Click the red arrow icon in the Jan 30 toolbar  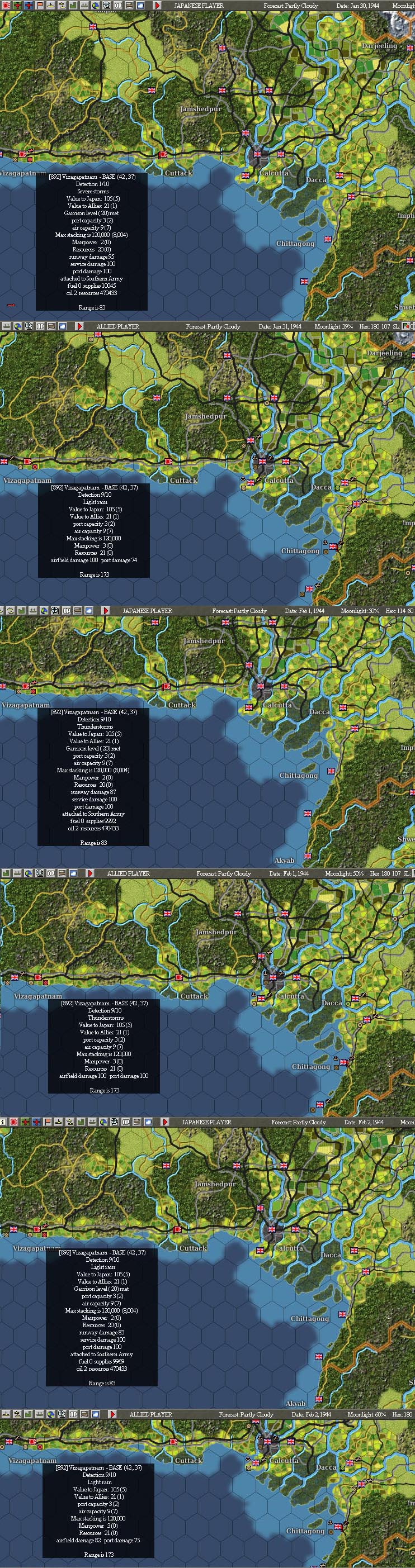[x=157, y=5]
